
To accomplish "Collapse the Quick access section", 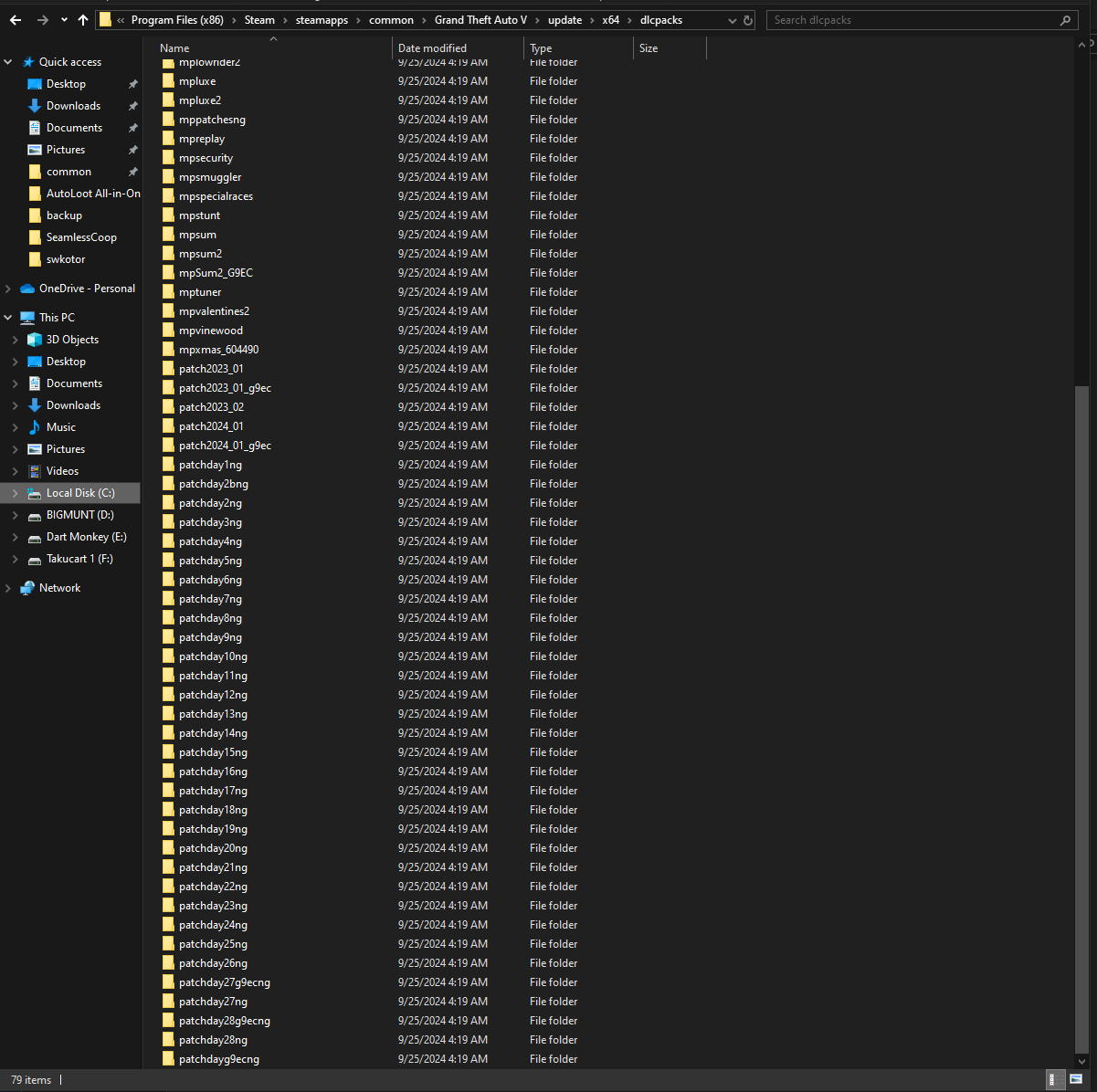I will click(8, 62).
